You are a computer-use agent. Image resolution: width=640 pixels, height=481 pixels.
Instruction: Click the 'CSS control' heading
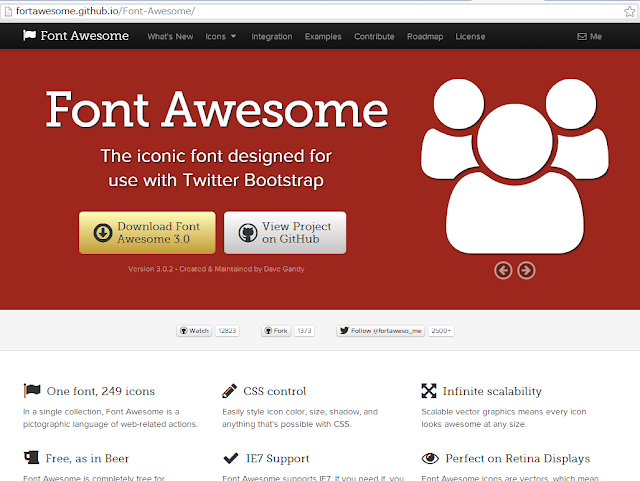(275, 391)
